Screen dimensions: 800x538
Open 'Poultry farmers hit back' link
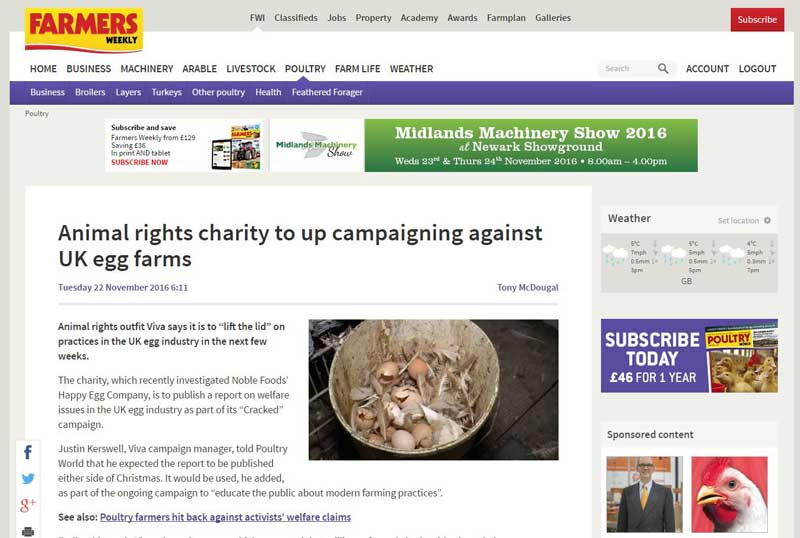click(226, 517)
